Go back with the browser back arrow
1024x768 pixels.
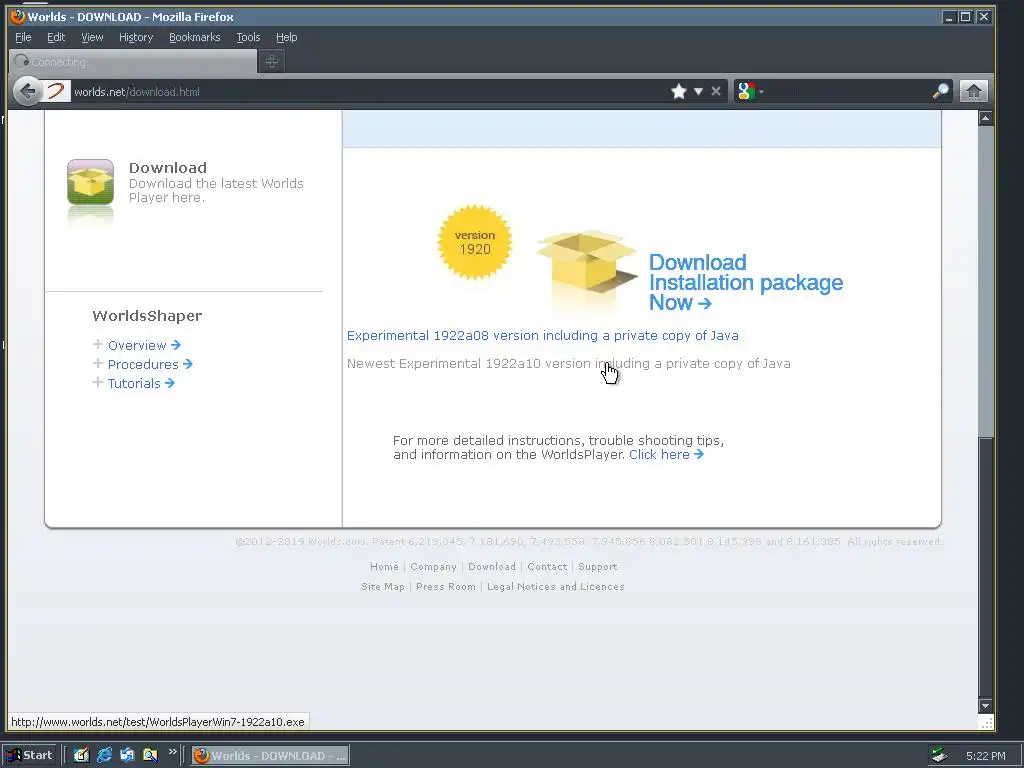coord(27,91)
